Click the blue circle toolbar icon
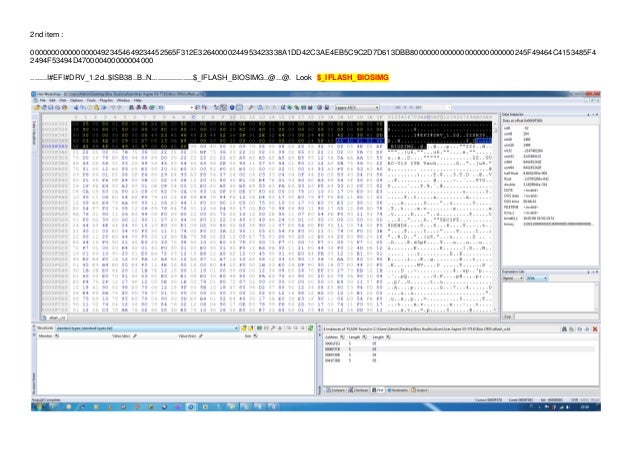638x452 pixels. click(232, 107)
